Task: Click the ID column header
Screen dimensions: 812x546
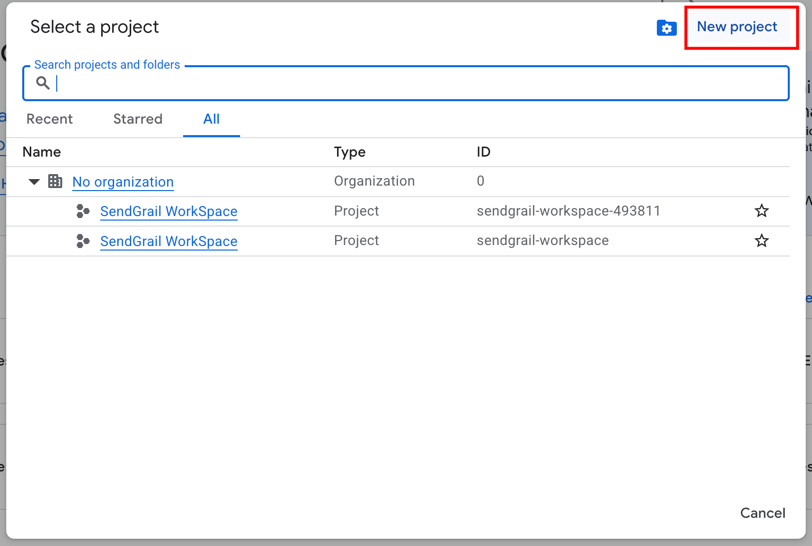Action: [483, 152]
